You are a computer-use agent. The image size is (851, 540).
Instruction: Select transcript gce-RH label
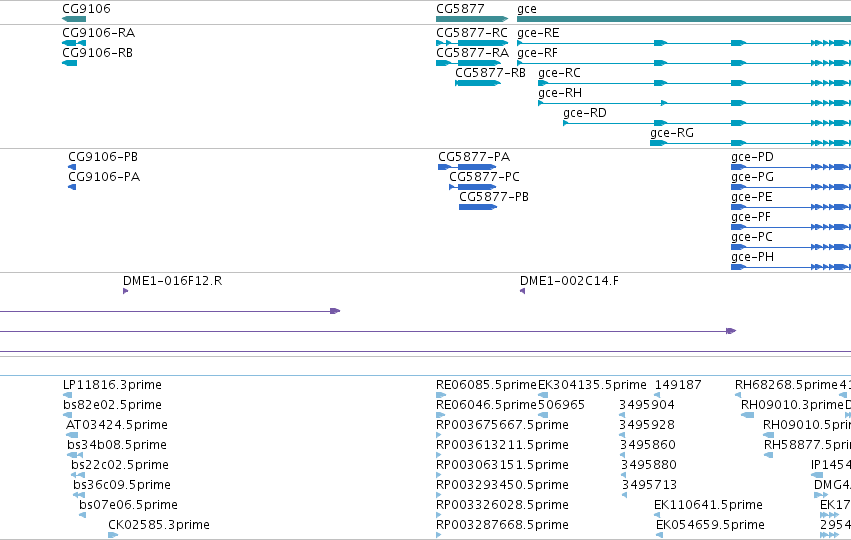coord(560,93)
